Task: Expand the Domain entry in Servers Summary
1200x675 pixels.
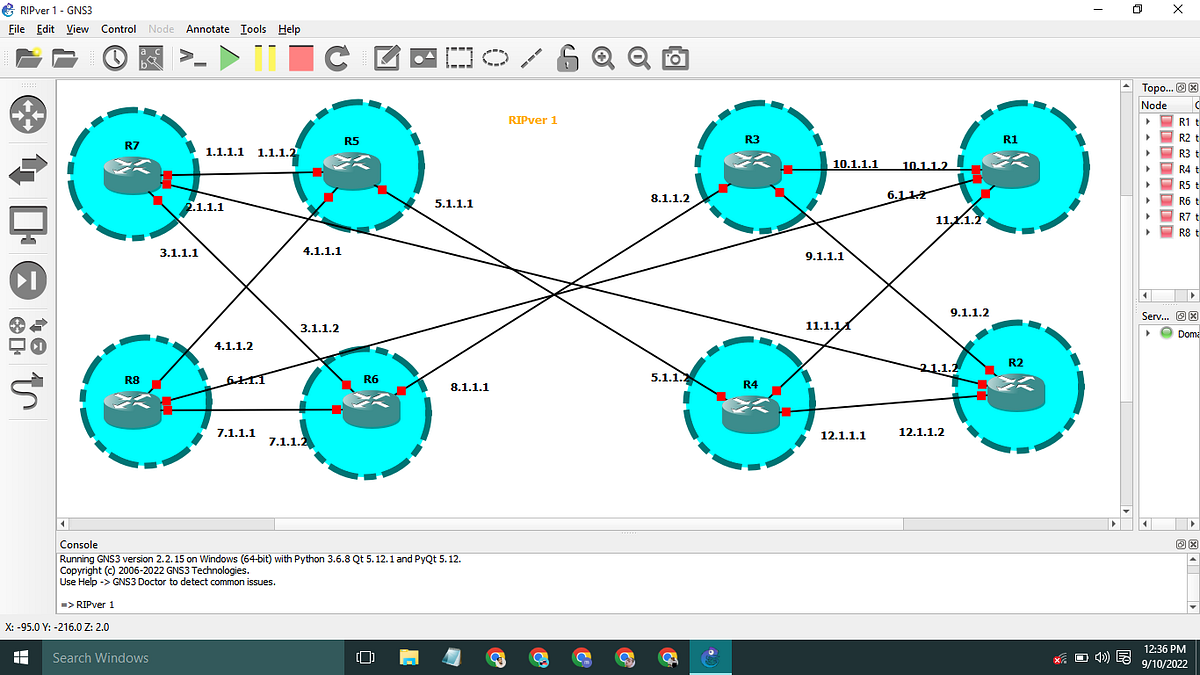Action: pyautogui.click(x=1146, y=333)
